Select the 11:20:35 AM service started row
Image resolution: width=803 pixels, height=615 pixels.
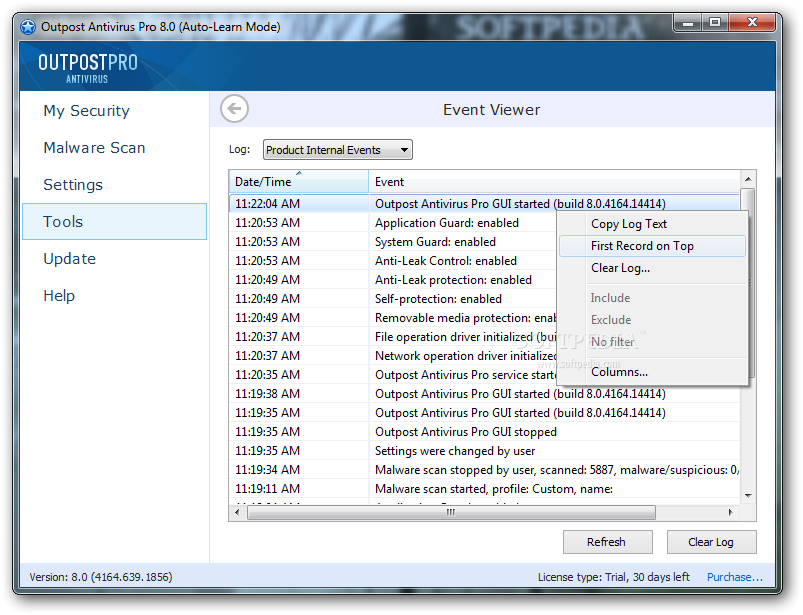pos(393,374)
